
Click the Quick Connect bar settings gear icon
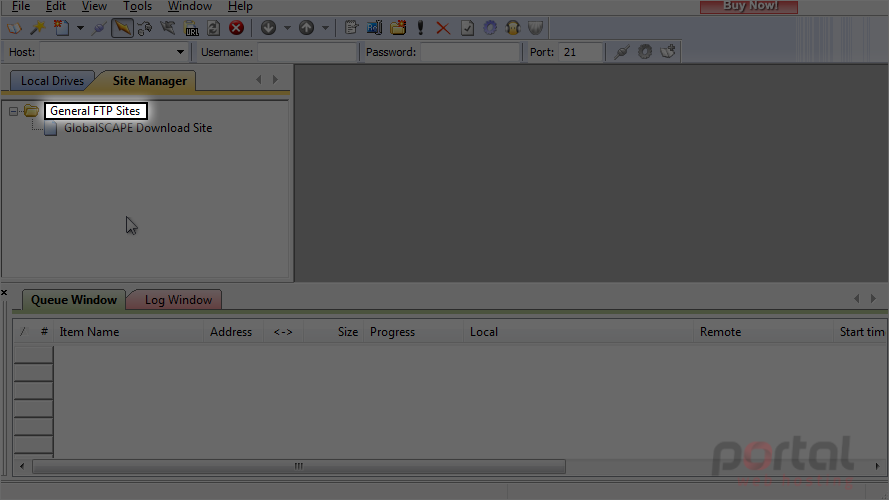point(645,52)
